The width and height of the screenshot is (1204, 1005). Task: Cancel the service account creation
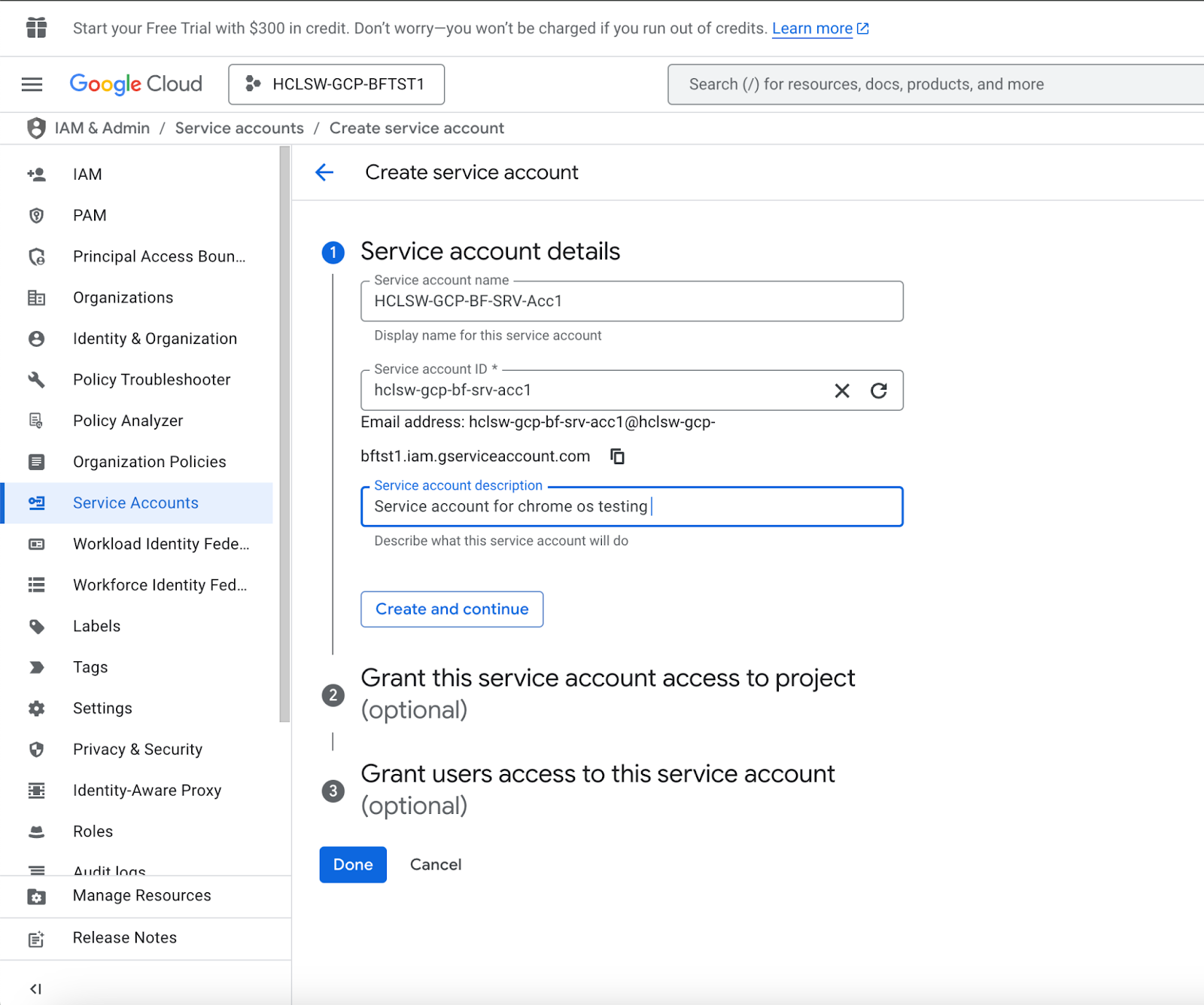(436, 865)
